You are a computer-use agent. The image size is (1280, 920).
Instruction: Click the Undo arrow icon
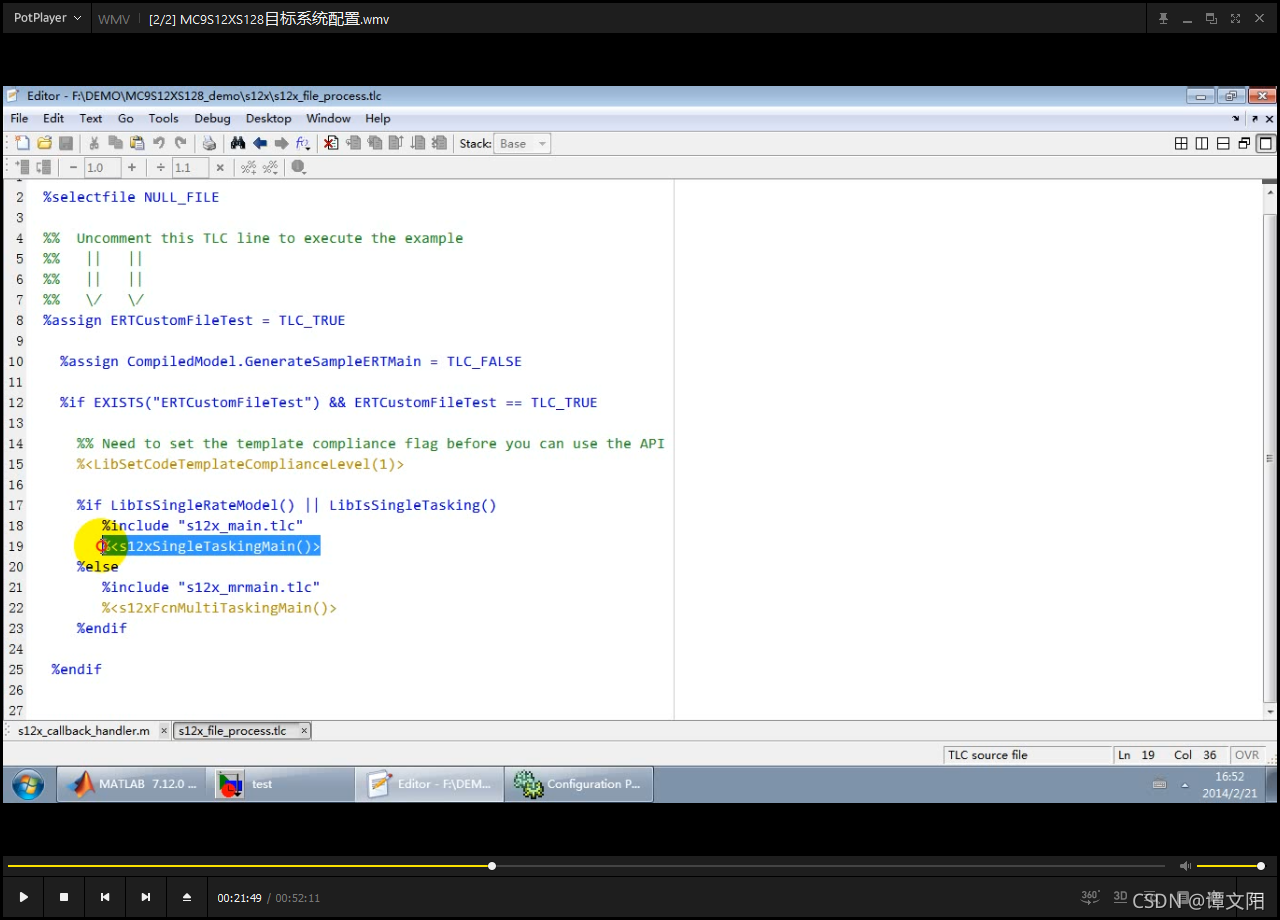[x=158, y=143]
